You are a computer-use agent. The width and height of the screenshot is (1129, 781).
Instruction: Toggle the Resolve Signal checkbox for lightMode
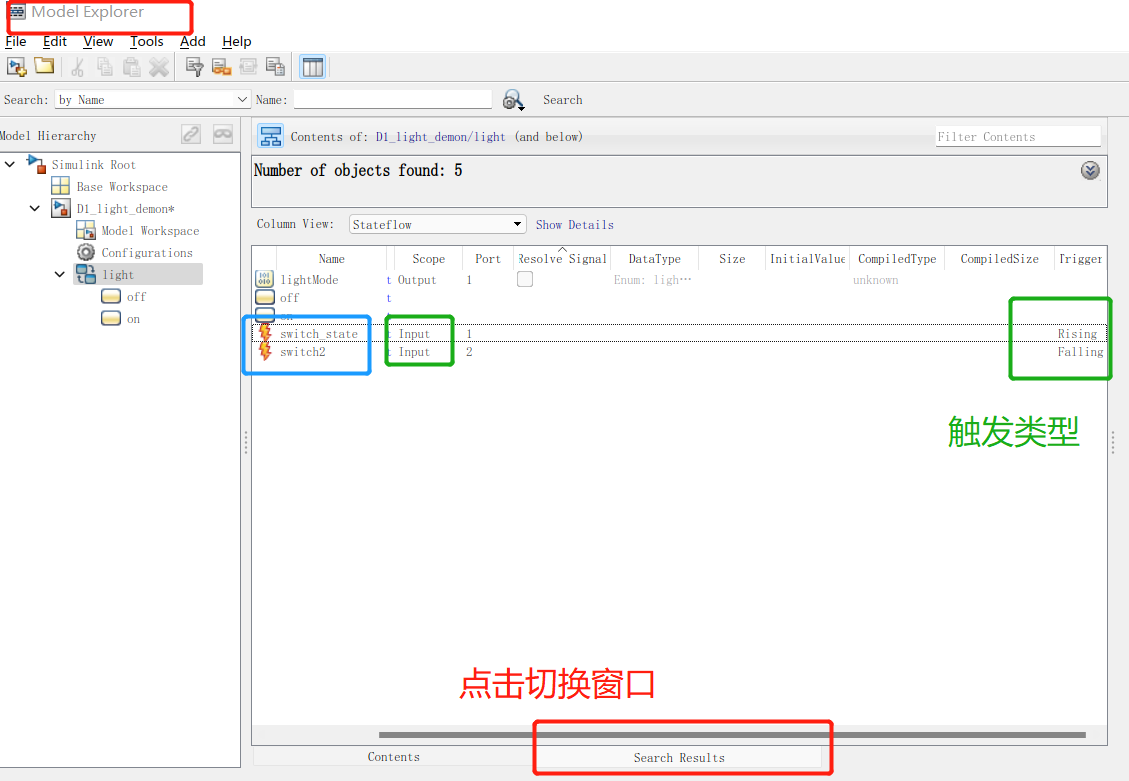click(524, 280)
